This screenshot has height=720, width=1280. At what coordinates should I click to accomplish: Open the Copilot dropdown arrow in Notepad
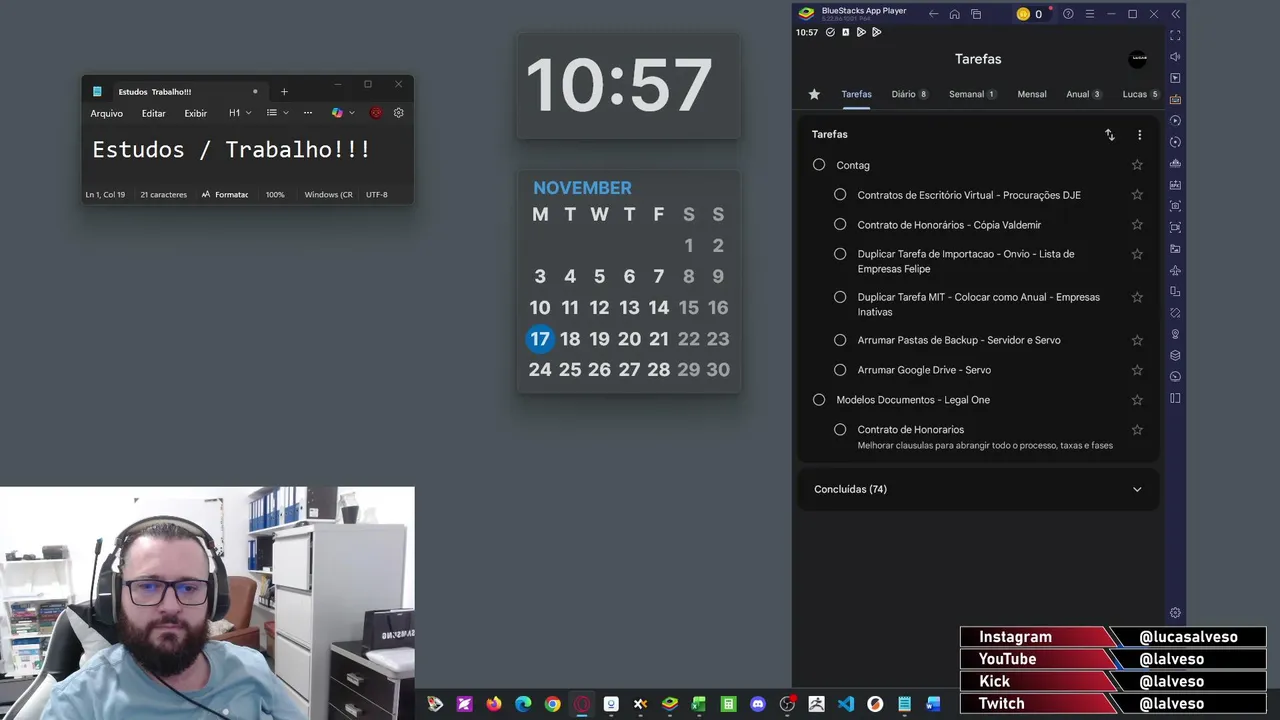tap(352, 113)
